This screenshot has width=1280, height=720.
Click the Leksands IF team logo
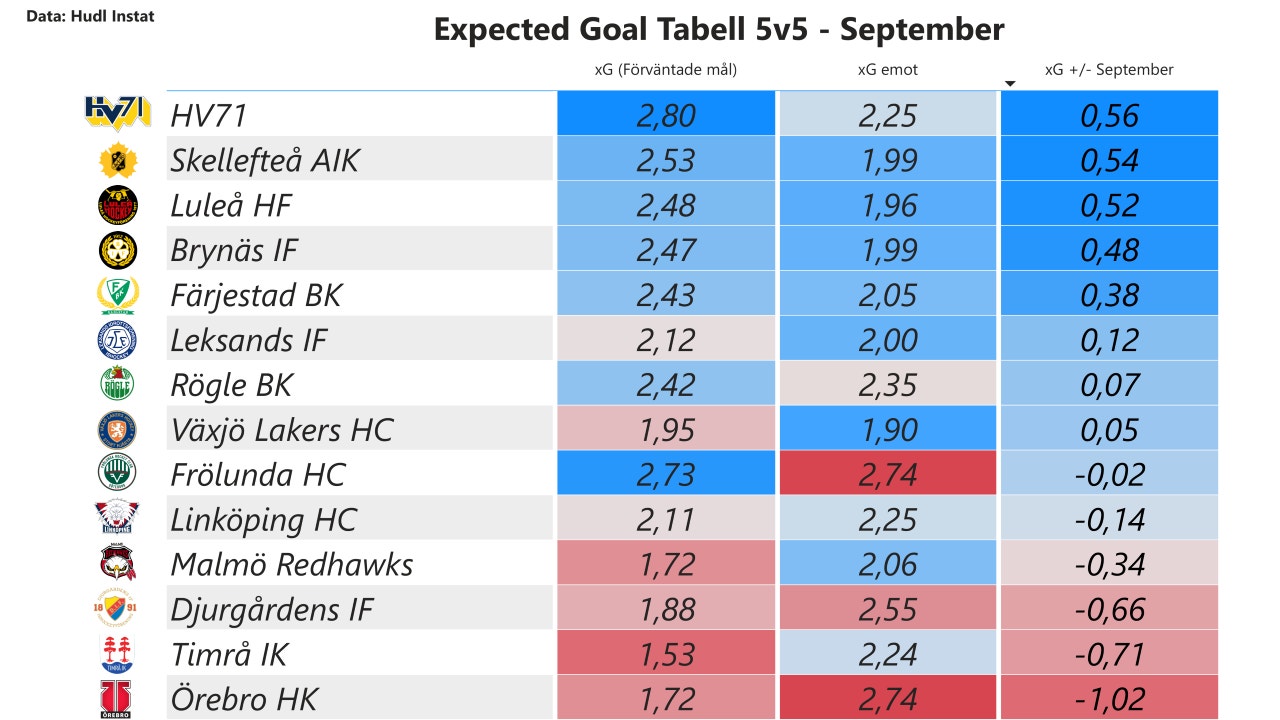pos(118,340)
